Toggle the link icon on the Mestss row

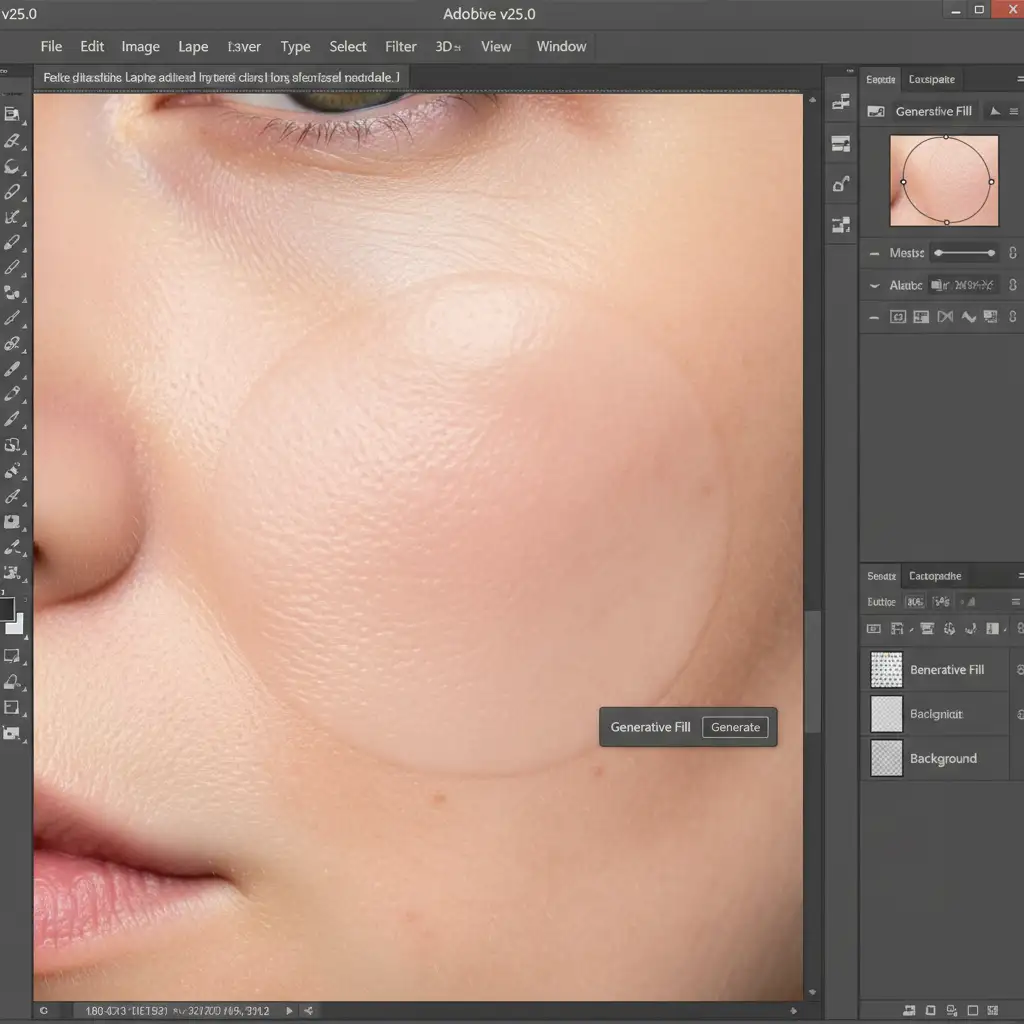[1012, 254]
